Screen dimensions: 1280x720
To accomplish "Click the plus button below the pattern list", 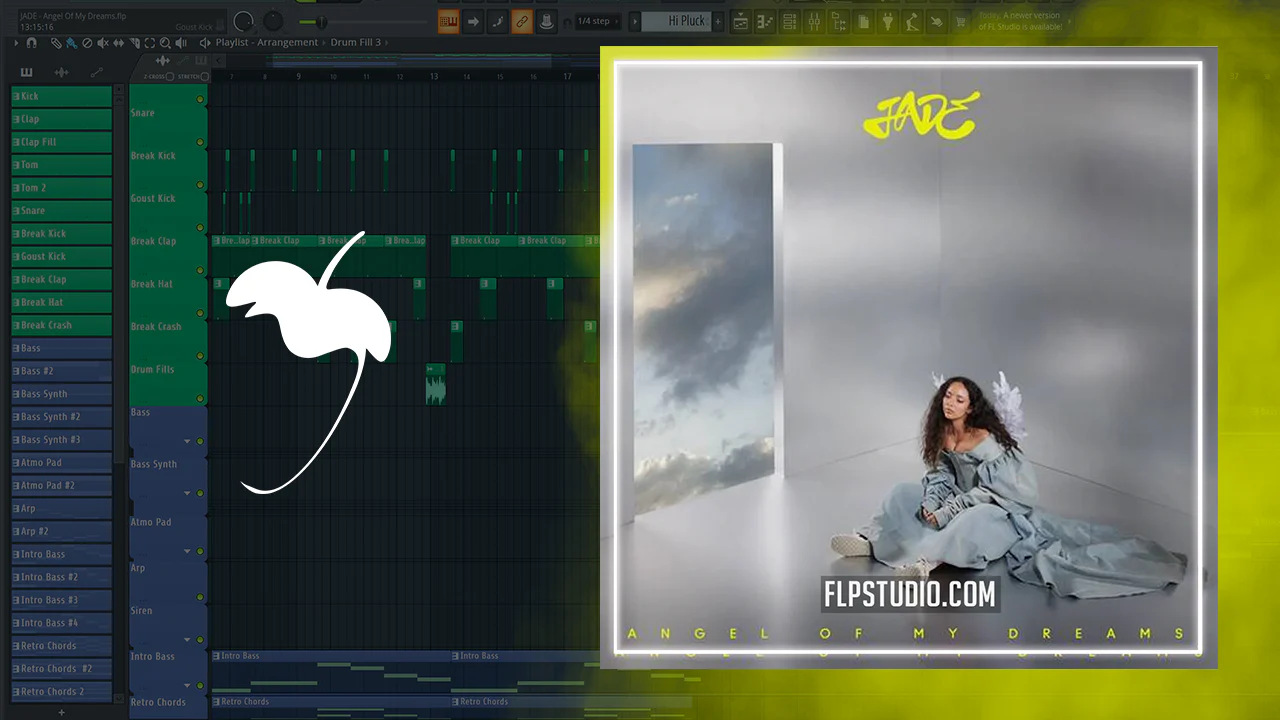I will coord(61,712).
